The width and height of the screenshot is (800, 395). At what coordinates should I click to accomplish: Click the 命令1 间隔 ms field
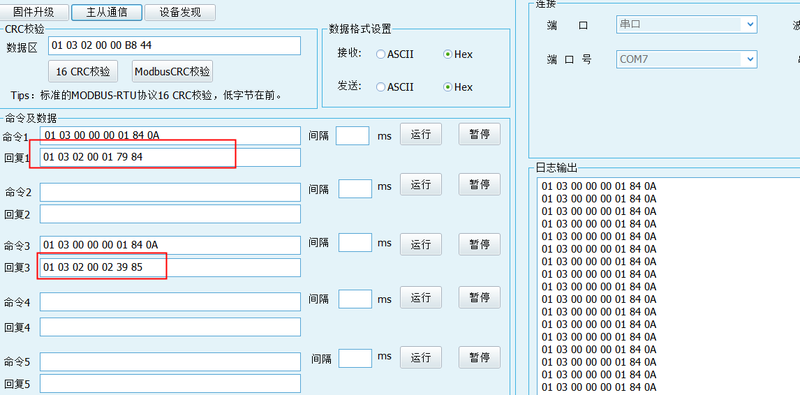pyautogui.click(x=353, y=136)
